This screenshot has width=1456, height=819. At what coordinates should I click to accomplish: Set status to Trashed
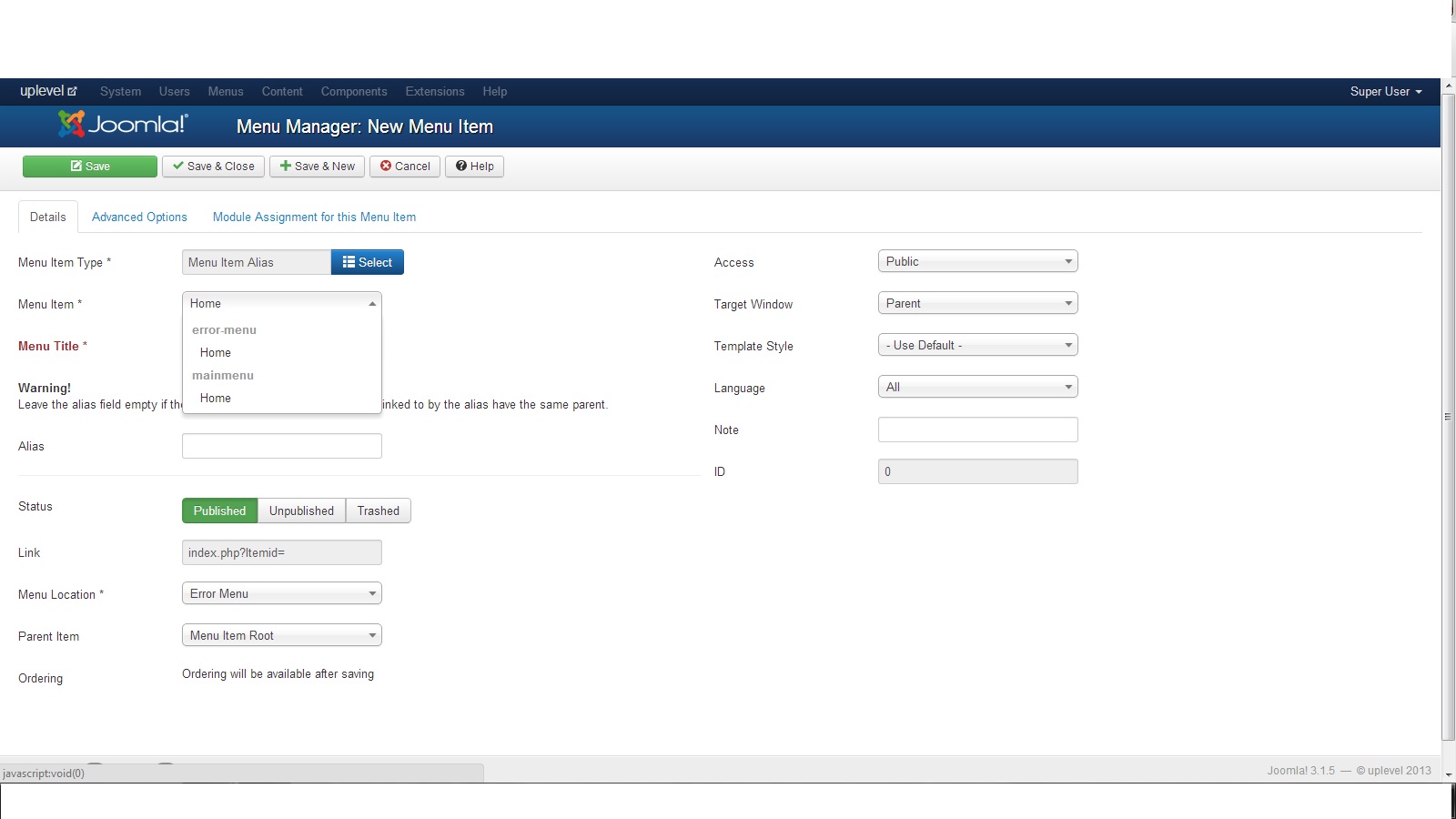(x=378, y=511)
